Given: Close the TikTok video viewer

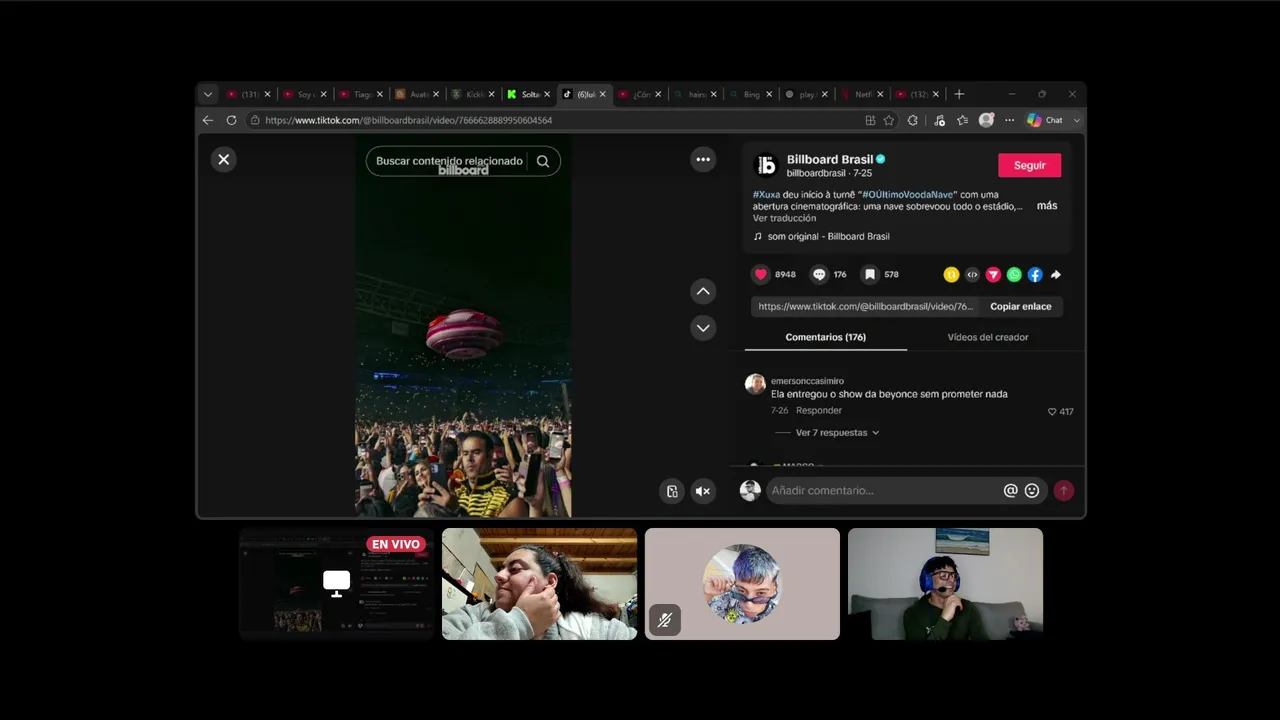Looking at the screenshot, I should point(224,159).
